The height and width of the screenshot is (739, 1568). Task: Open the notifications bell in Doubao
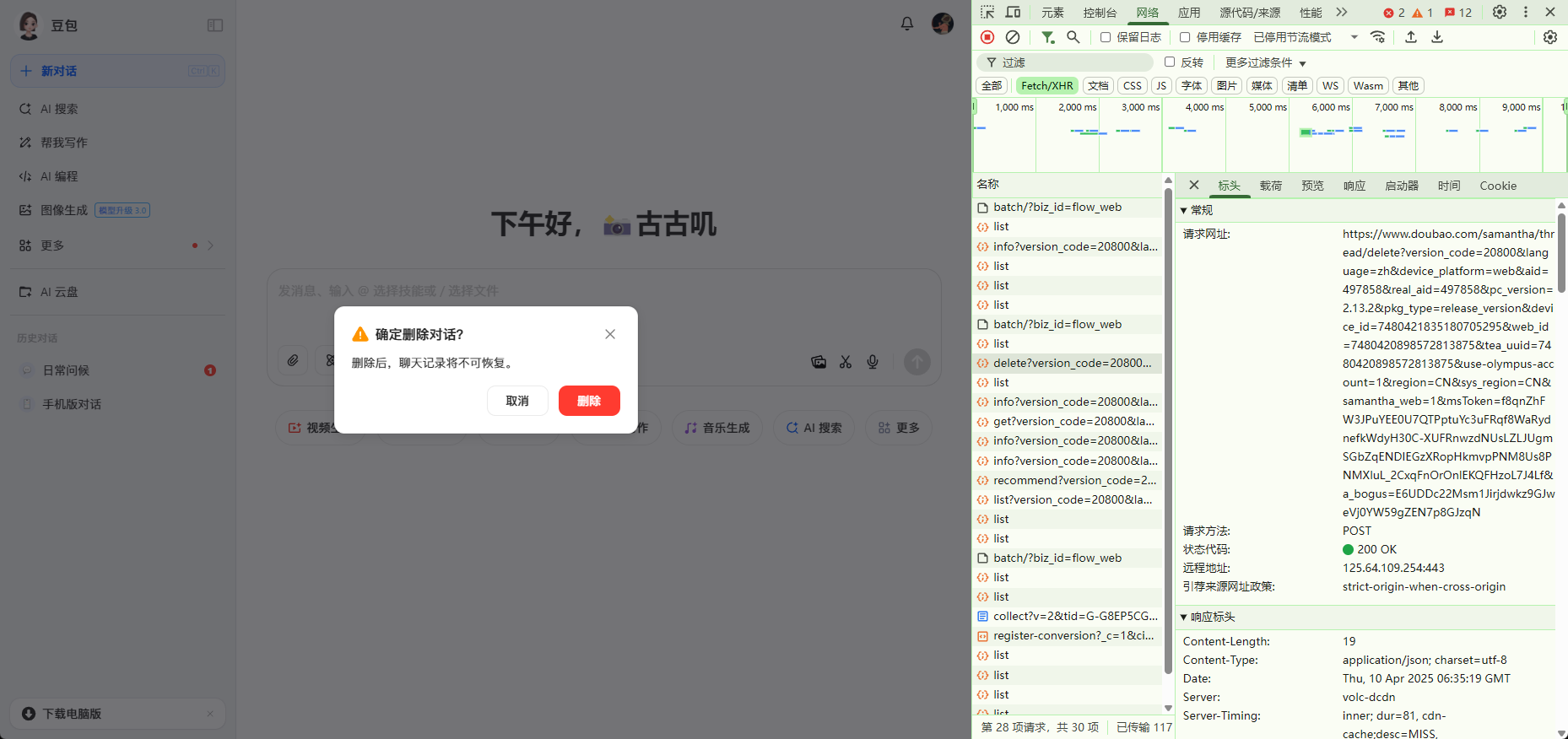(x=907, y=24)
